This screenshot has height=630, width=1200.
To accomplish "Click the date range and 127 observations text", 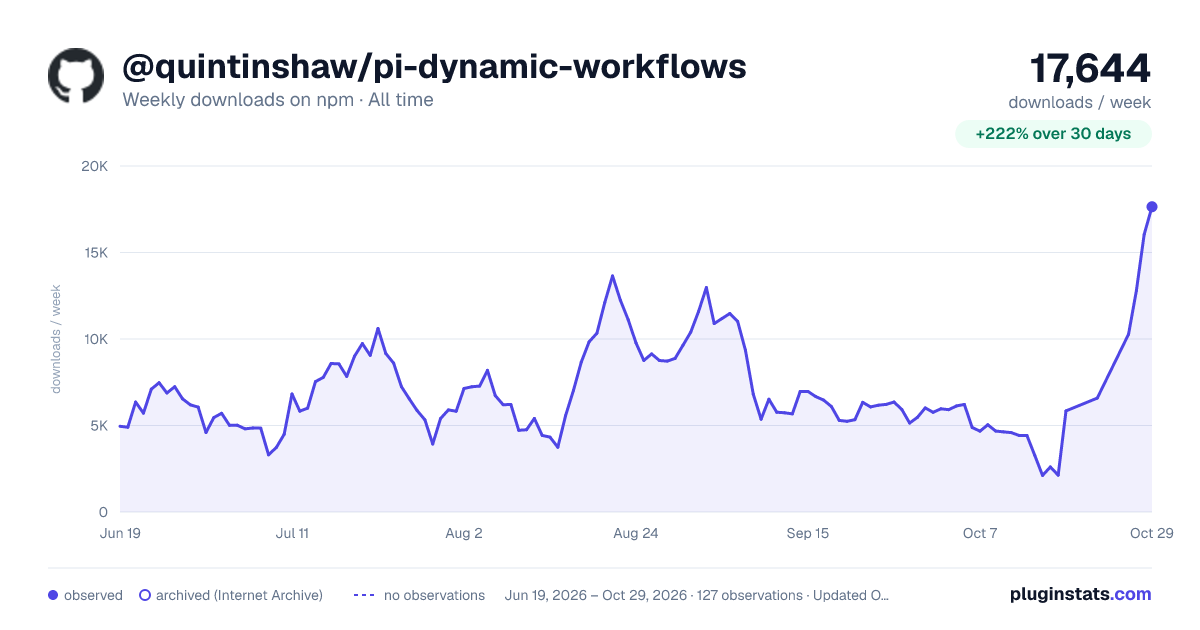I will point(697,595).
